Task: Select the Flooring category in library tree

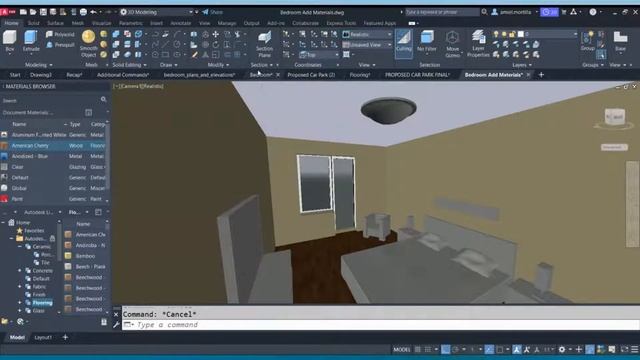Action: pyautogui.click(x=42, y=303)
